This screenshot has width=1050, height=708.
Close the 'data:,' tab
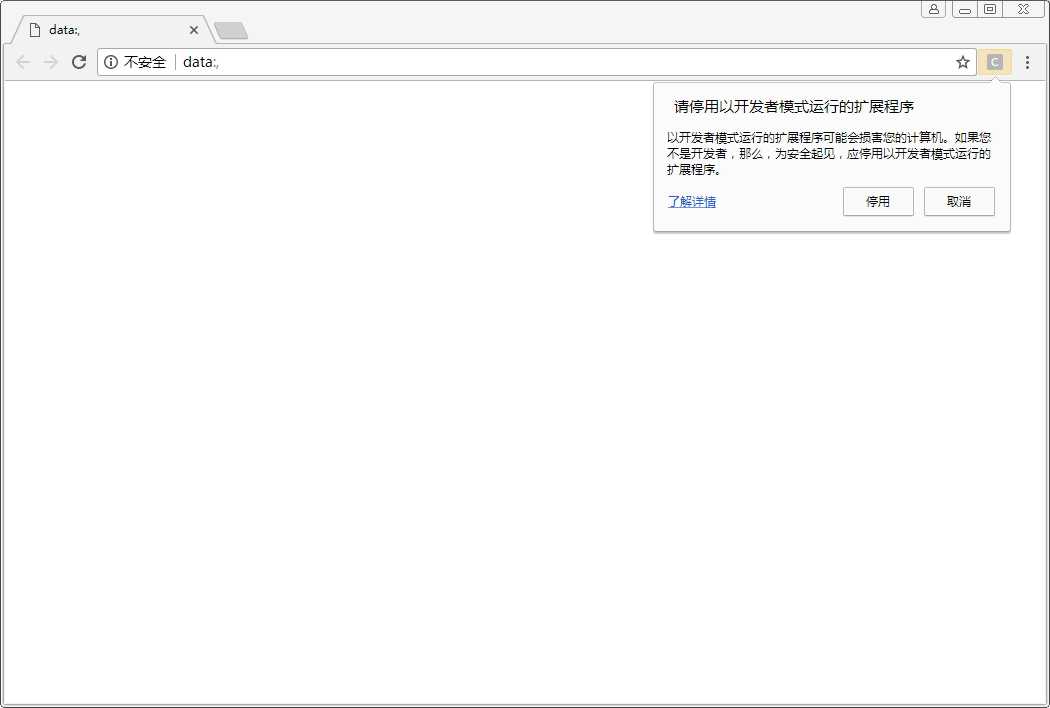[194, 30]
